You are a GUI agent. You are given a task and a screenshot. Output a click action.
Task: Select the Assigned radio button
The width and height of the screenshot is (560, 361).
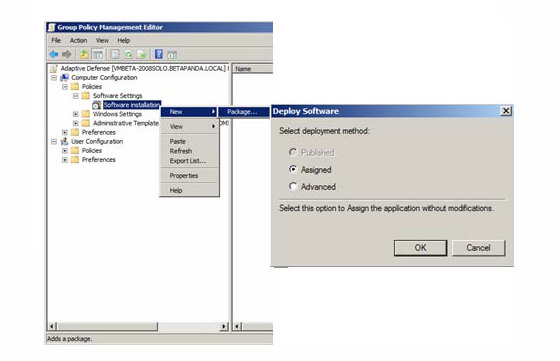[x=293, y=169]
